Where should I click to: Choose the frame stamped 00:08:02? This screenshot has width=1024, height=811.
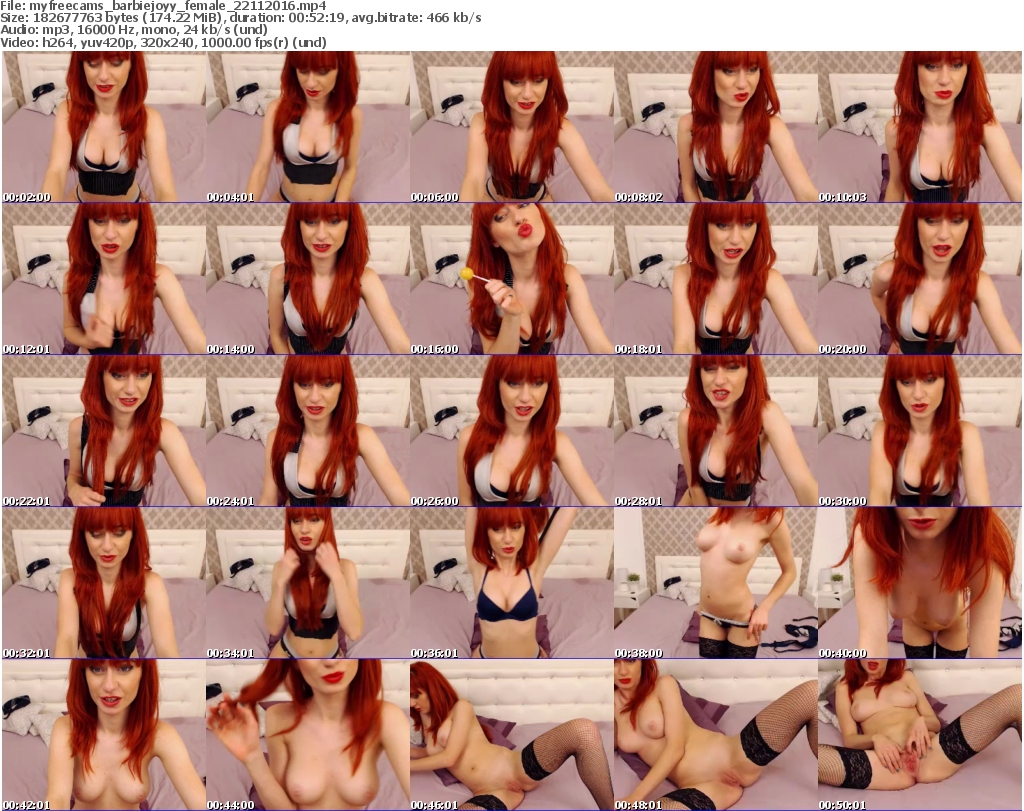[716, 127]
